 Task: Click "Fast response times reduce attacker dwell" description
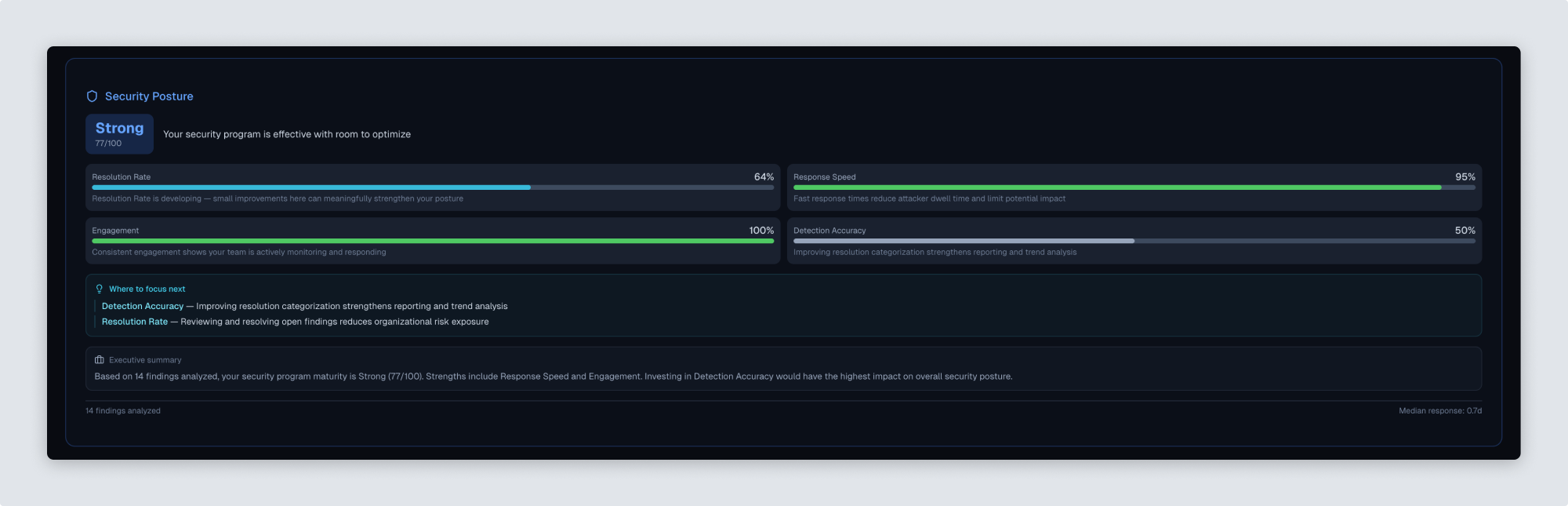coord(929,198)
